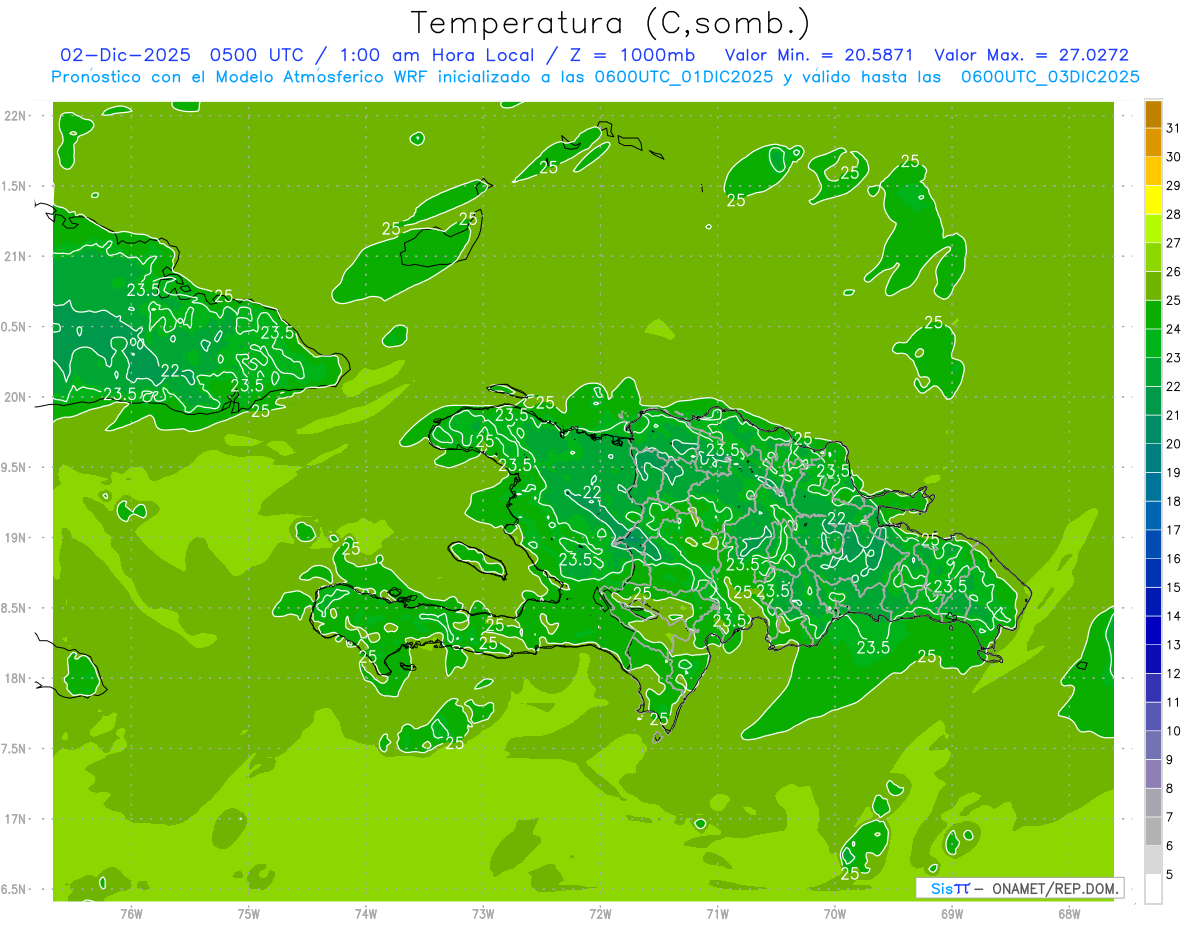
Task: Pick the blue swatch between 16 and 17
Action: point(1153,545)
